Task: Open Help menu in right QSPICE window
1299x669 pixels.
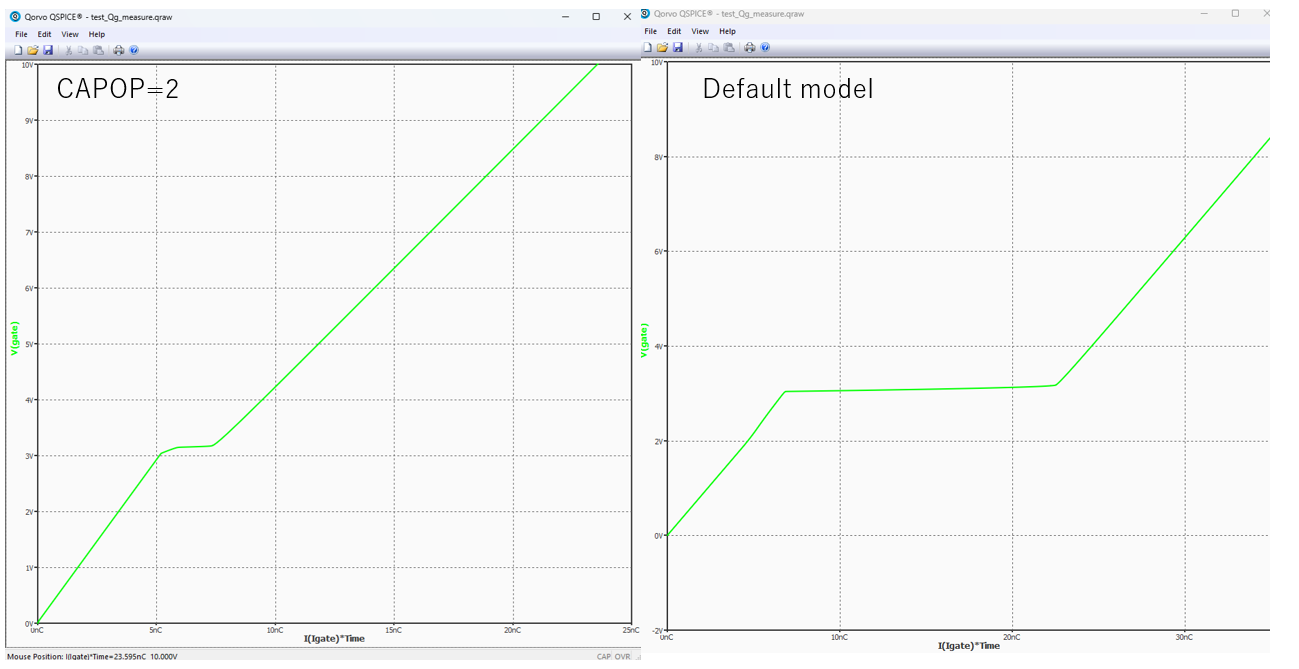Action: [727, 31]
